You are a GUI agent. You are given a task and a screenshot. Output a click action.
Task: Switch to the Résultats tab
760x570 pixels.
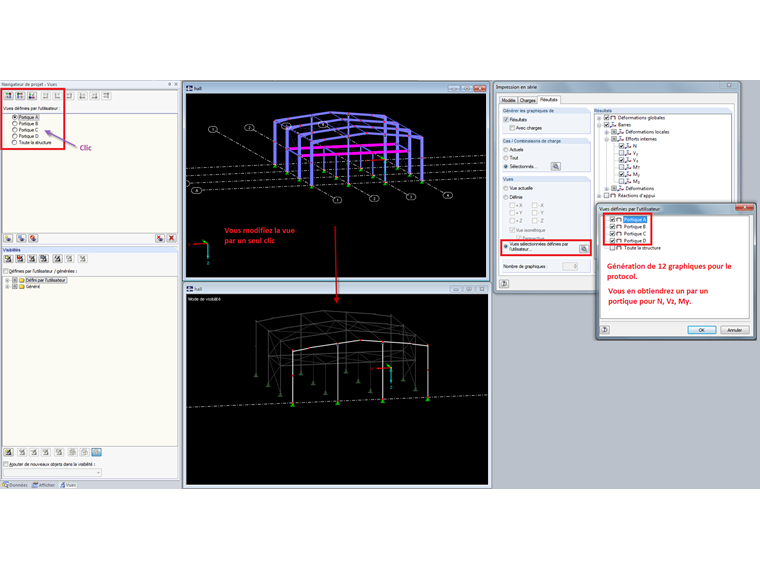click(549, 99)
